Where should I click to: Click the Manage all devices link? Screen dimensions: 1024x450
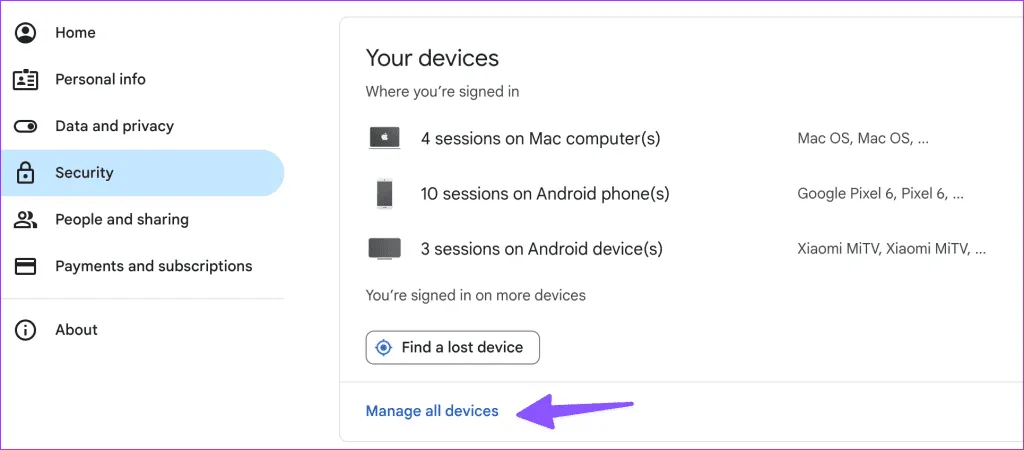tap(432, 411)
